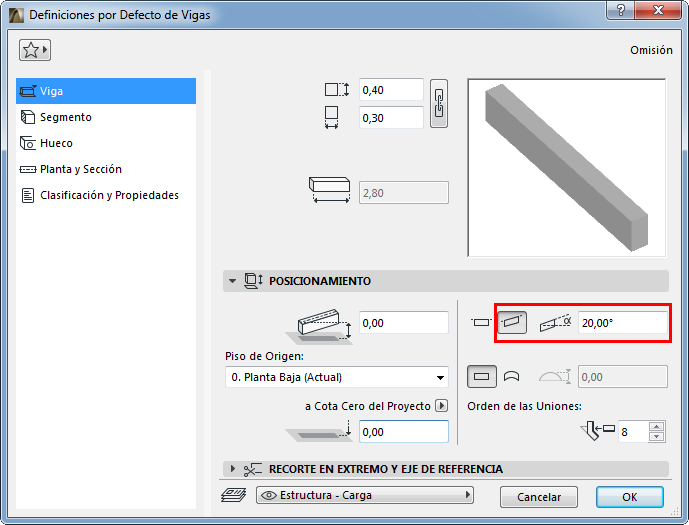The image size is (689, 525).
Task: Click the eye icon in layer selector
Action: (269, 495)
